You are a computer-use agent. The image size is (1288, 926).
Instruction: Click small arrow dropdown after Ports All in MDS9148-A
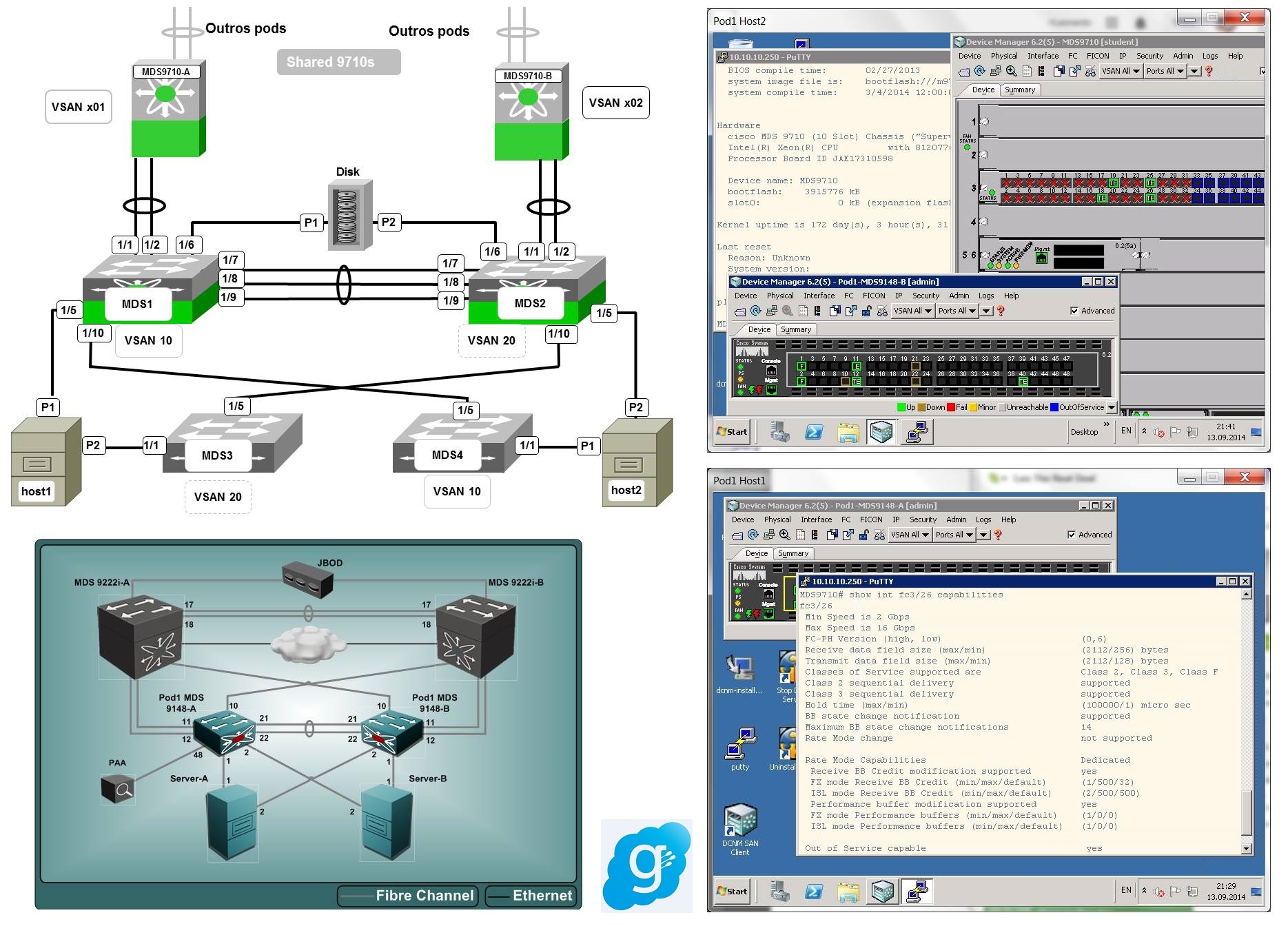(983, 535)
